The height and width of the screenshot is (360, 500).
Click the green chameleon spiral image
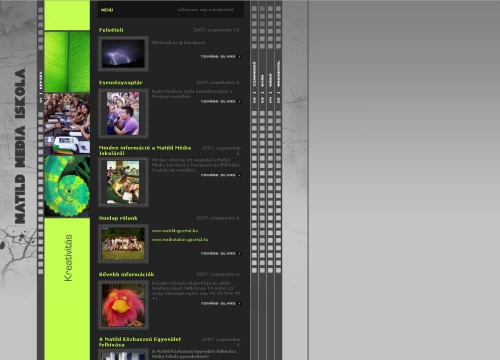67,186
